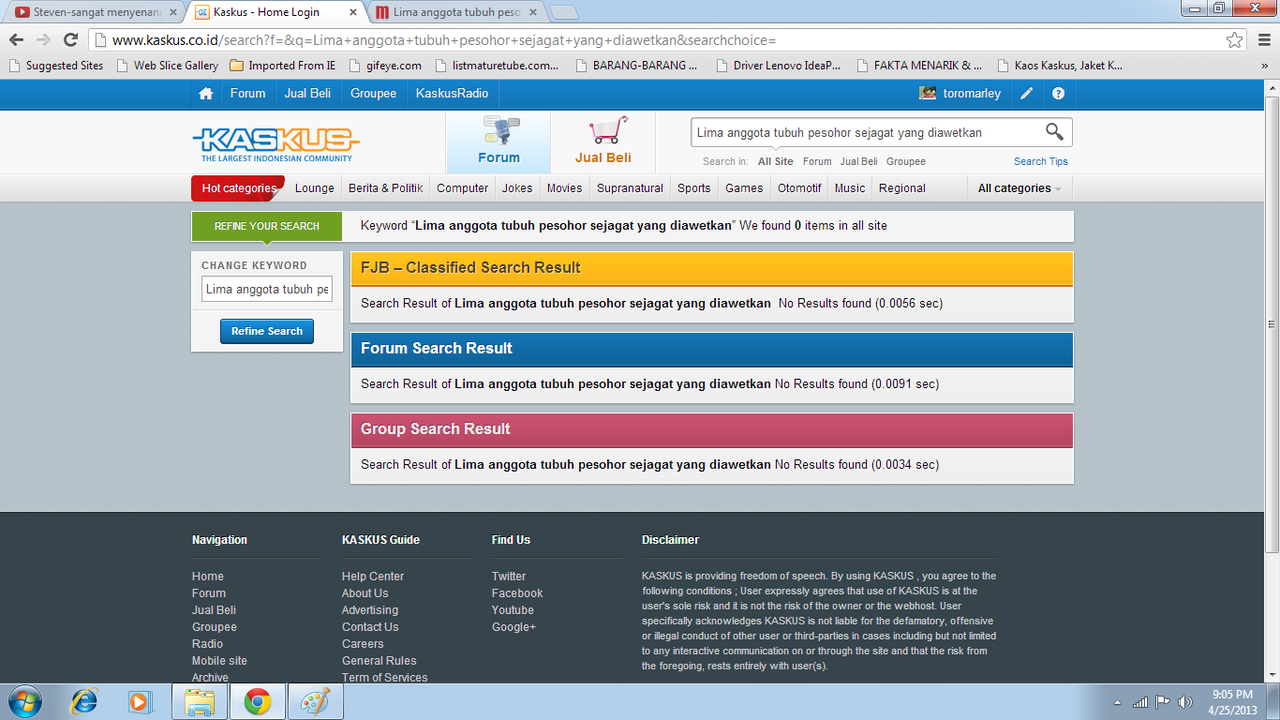
Task: Launch Internet Explorer from taskbar
Action: [x=84, y=702]
